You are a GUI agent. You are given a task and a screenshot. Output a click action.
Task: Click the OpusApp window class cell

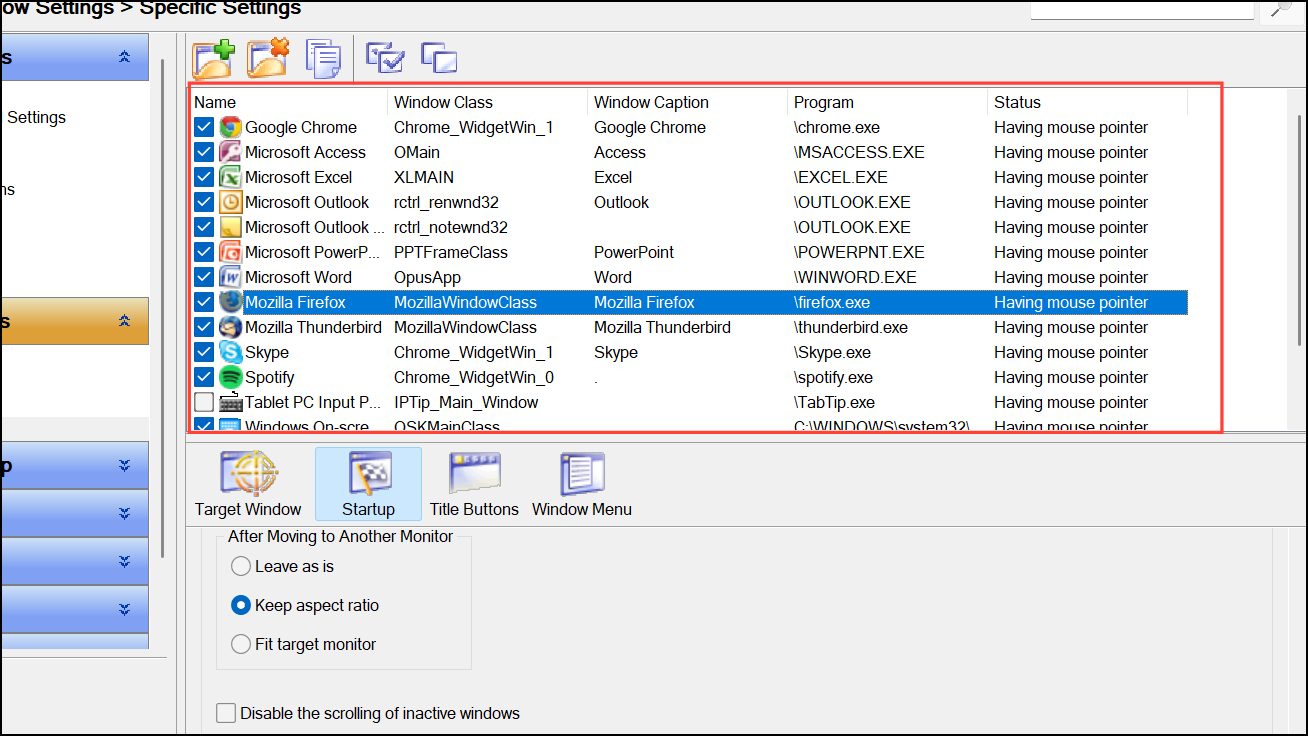tap(427, 277)
